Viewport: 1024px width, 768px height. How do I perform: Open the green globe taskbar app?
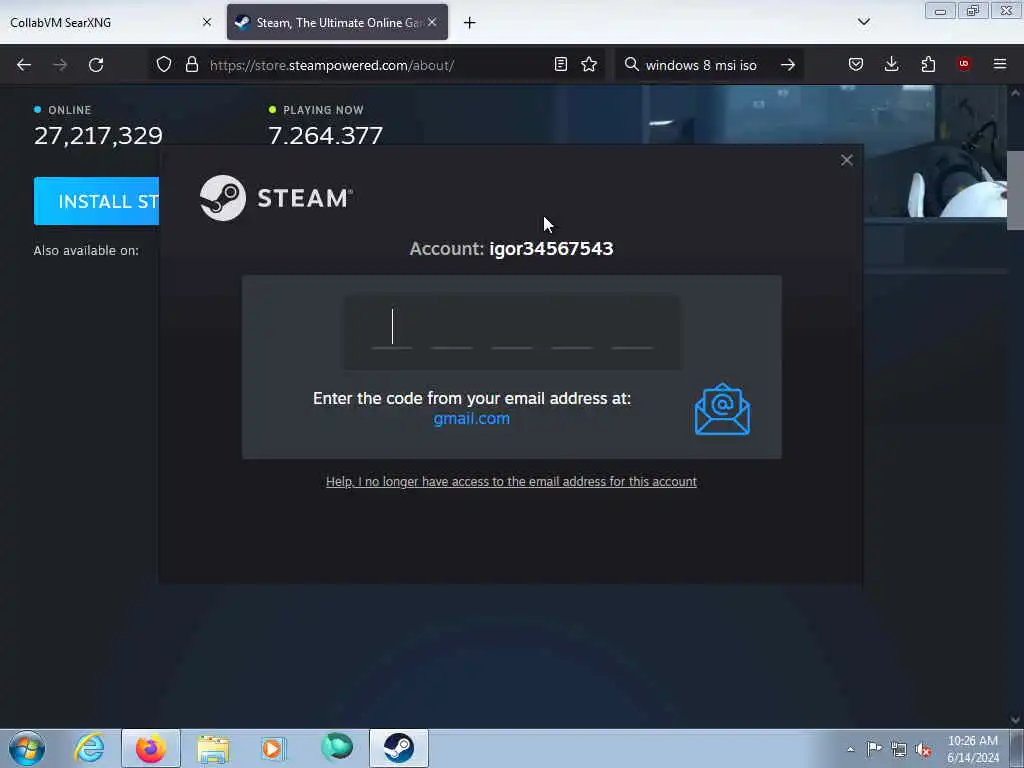pos(337,747)
